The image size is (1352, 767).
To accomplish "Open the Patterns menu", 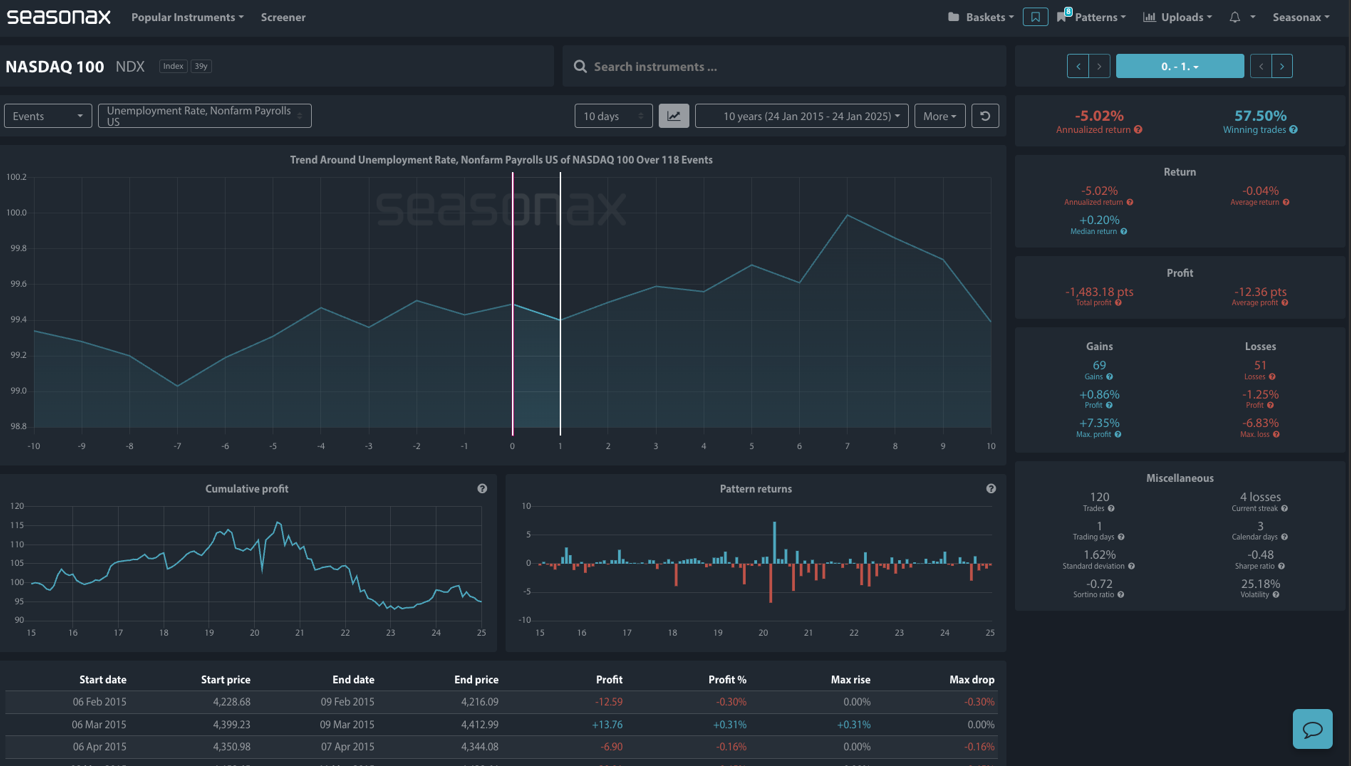I will [x=1092, y=17].
